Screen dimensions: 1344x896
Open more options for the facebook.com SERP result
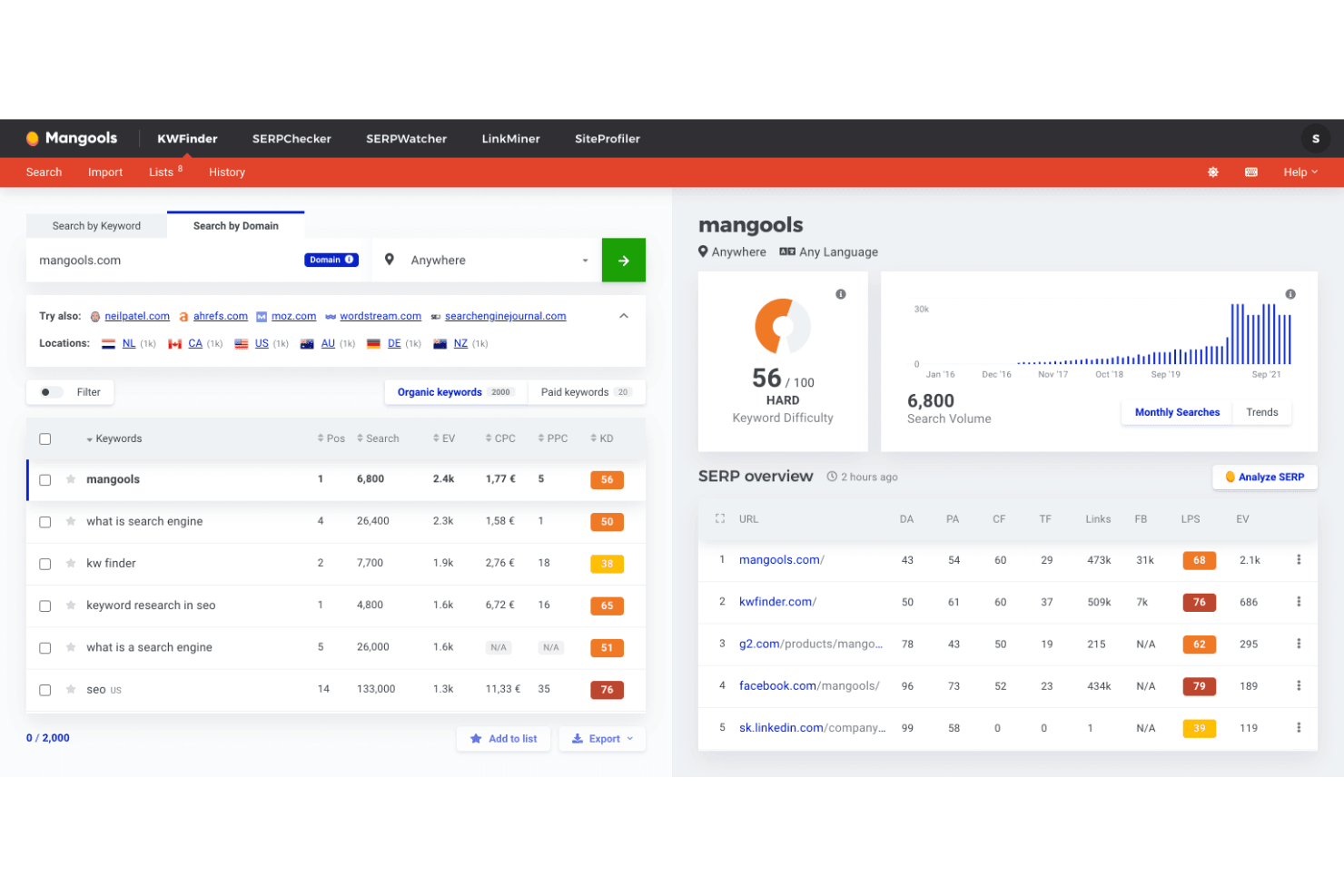(1299, 686)
